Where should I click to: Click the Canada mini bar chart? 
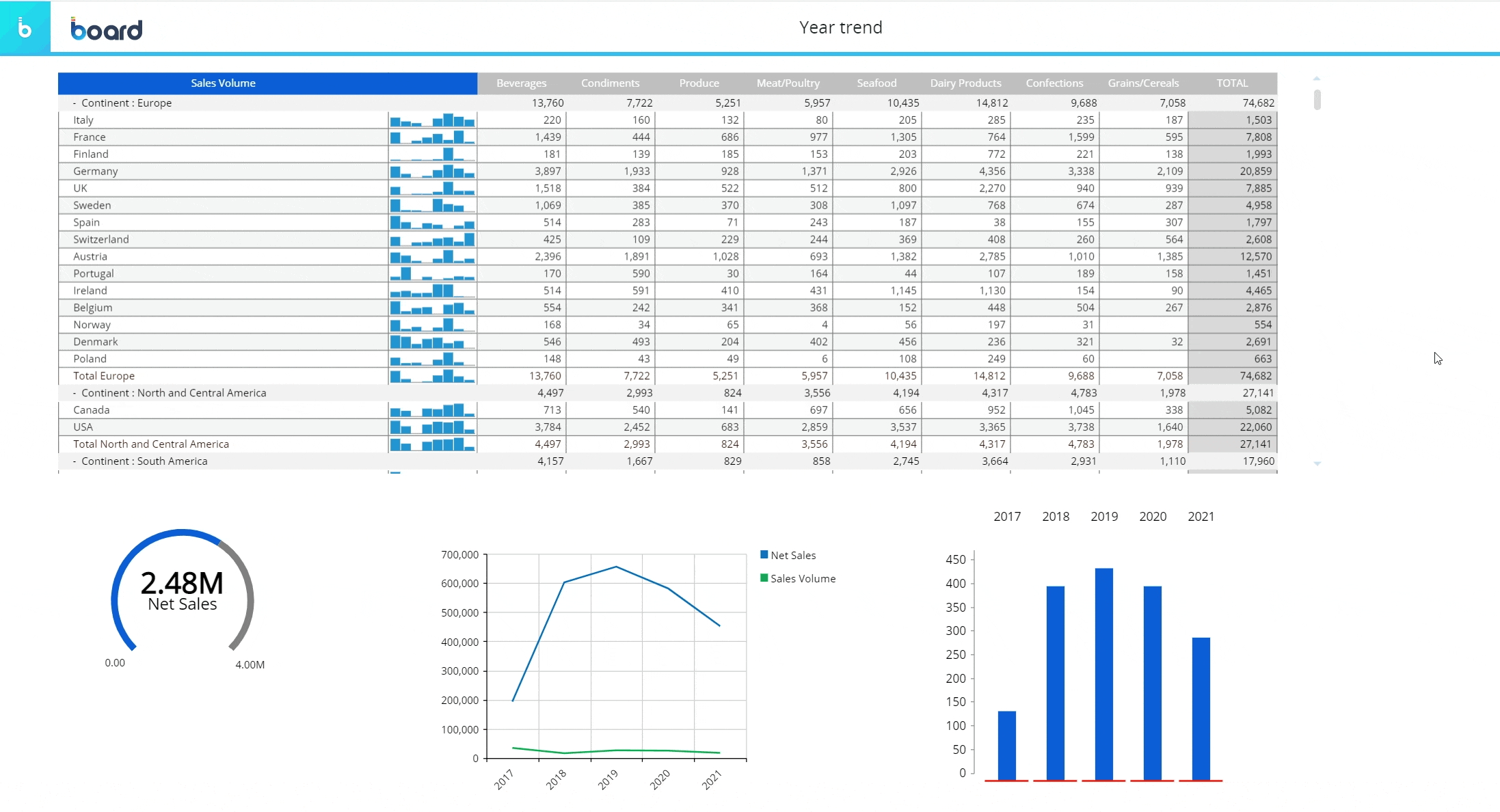(431, 409)
